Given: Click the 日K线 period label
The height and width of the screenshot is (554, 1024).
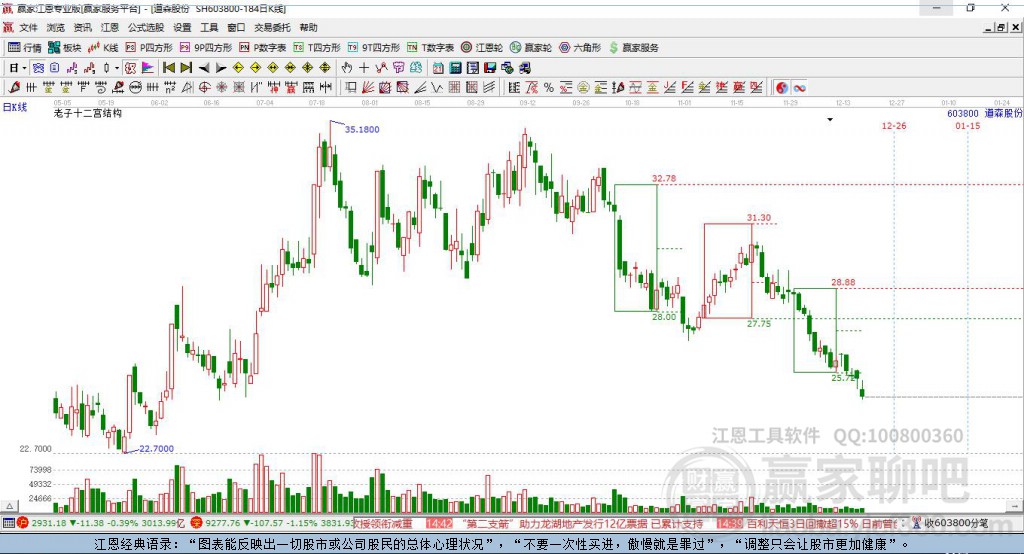Looking at the screenshot, I should click(x=14, y=107).
